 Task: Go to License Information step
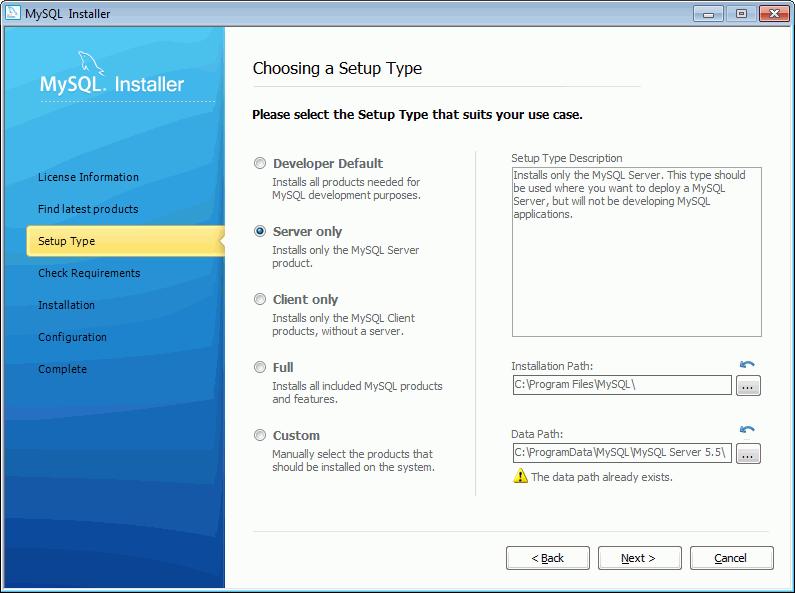pos(88,177)
